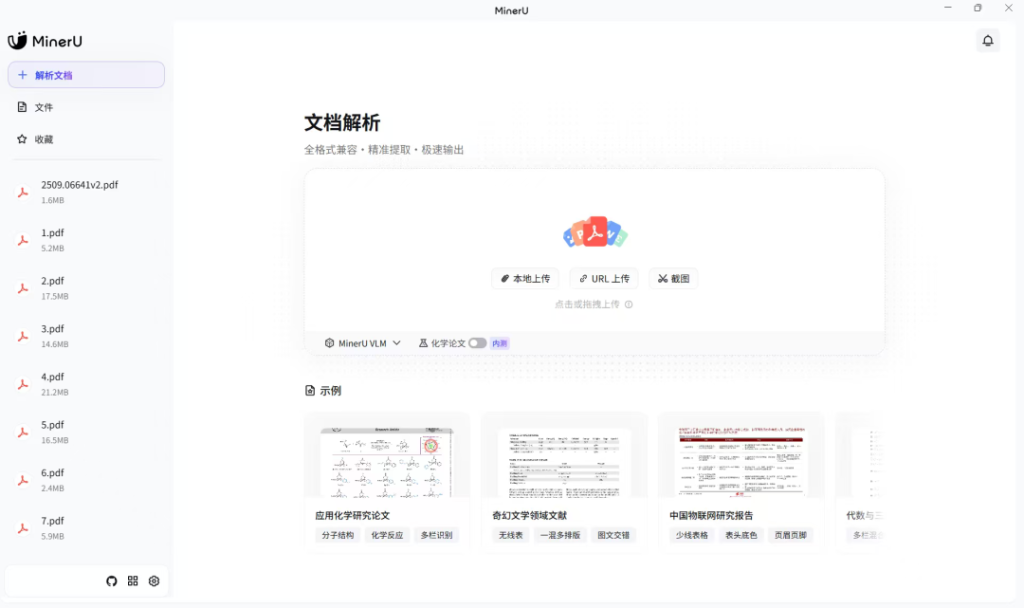Collapse the MinerU VLM dropdown arrow
This screenshot has width=1024, height=608.
pos(397,342)
